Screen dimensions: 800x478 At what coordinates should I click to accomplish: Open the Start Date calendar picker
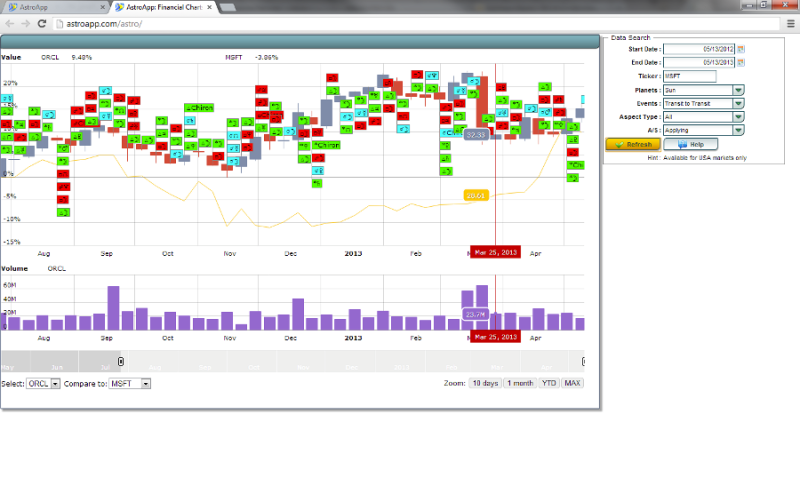click(741, 49)
